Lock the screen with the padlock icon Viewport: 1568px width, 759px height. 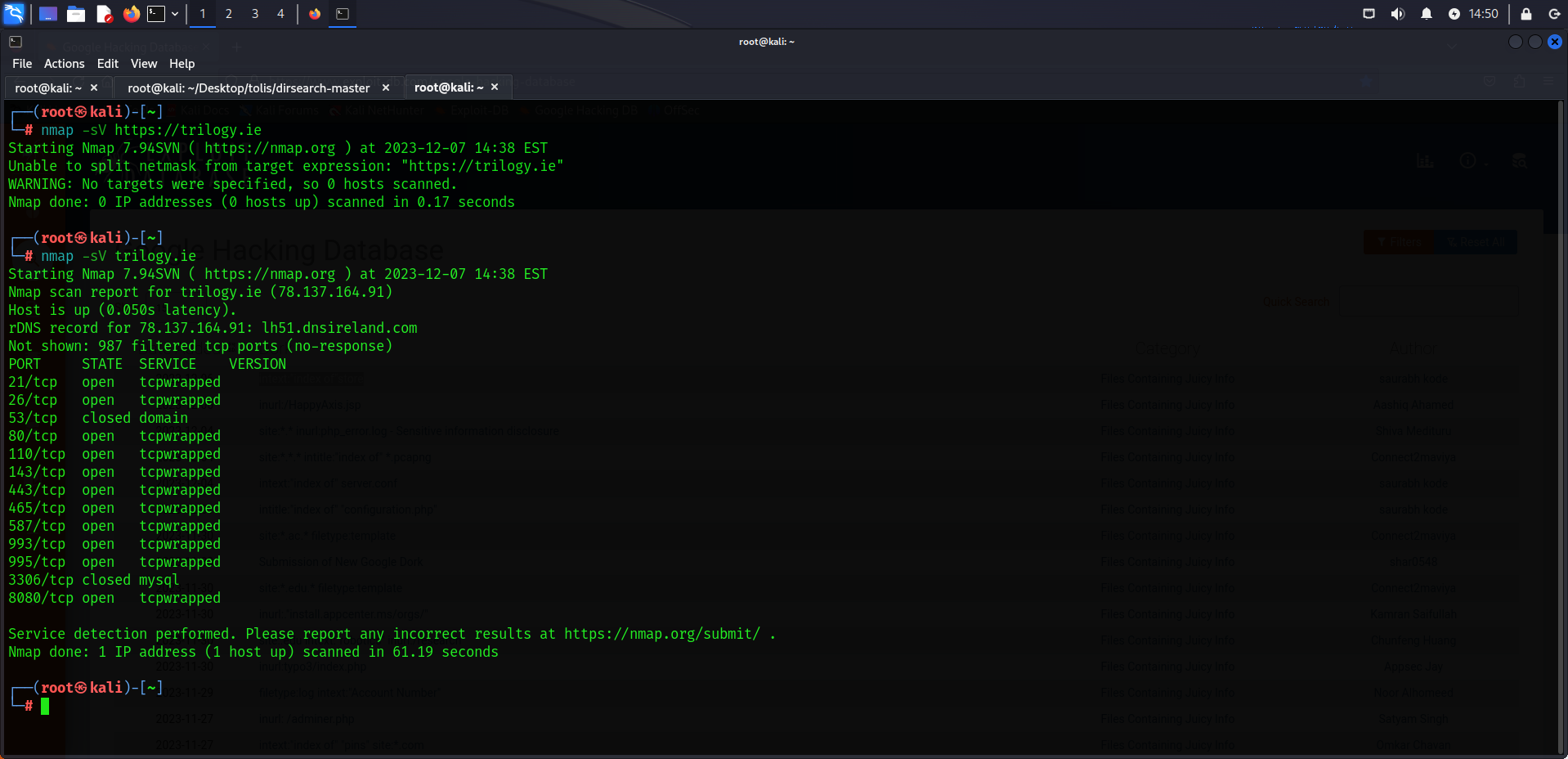[x=1526, y=14]
